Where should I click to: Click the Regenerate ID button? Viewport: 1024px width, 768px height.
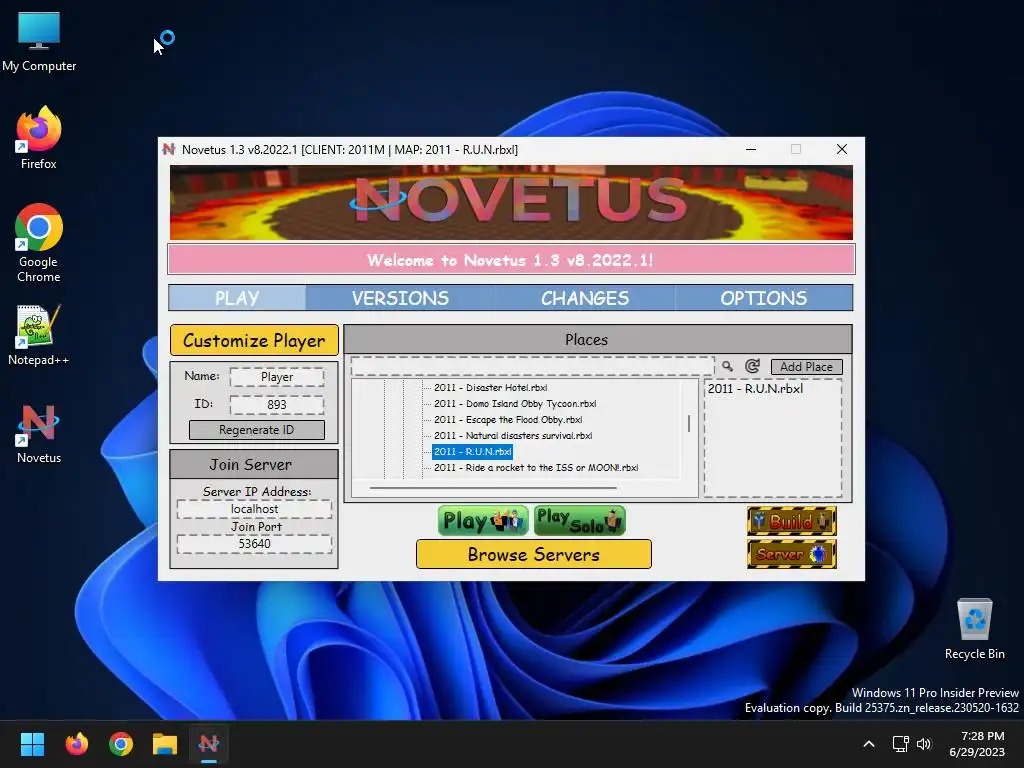coord(257,430)
